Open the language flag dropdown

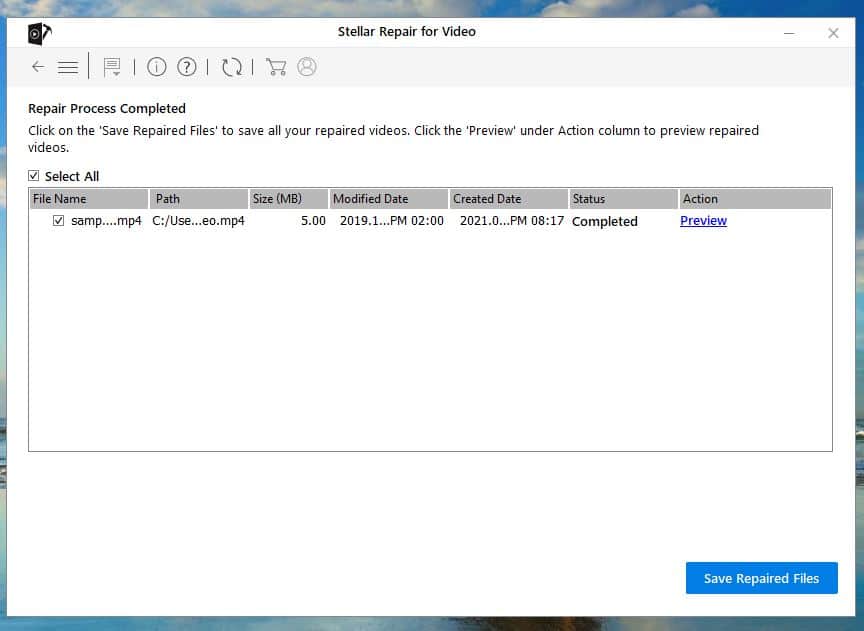tap(113, 67)
